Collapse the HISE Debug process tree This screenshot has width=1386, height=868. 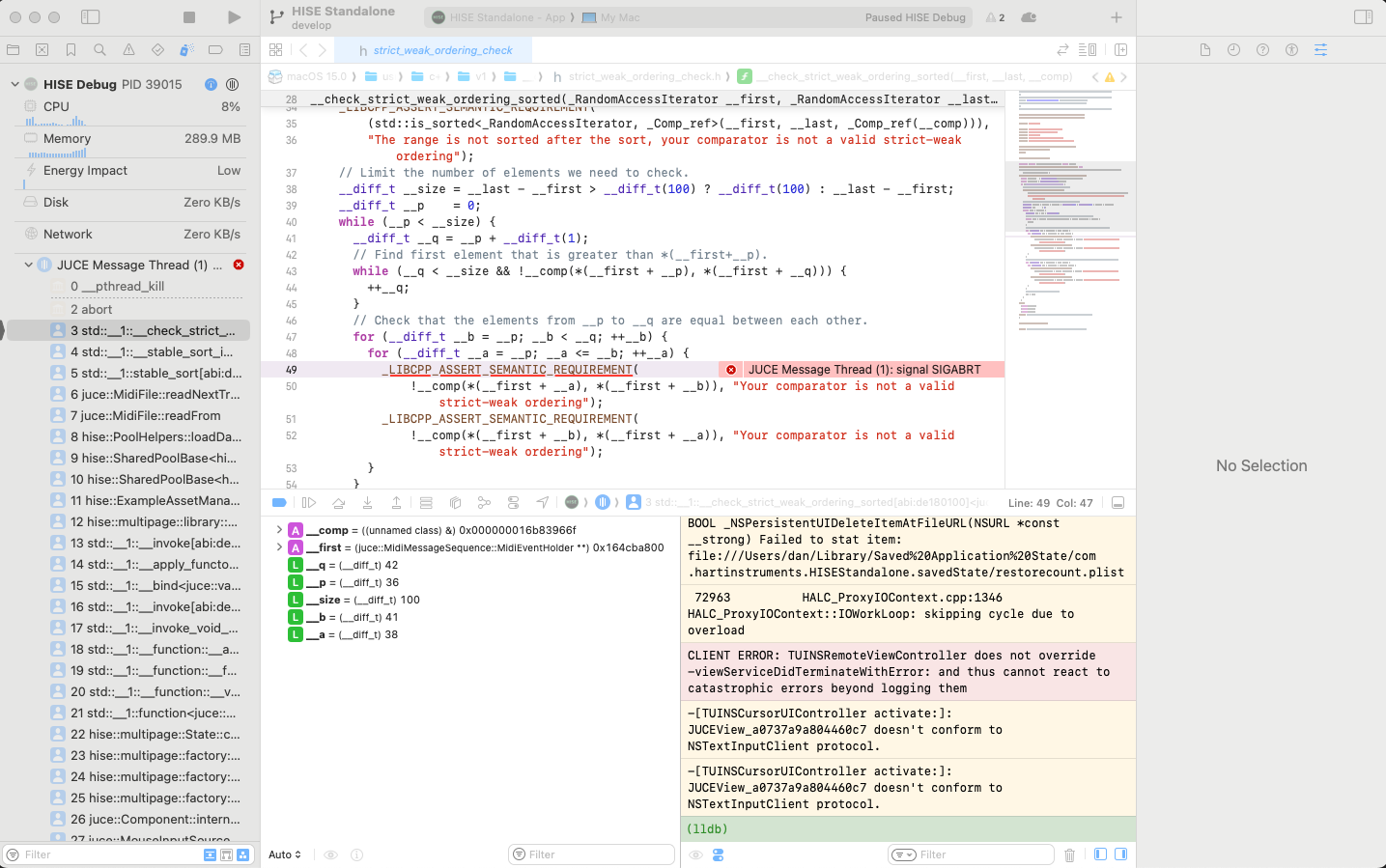[14, 84]
